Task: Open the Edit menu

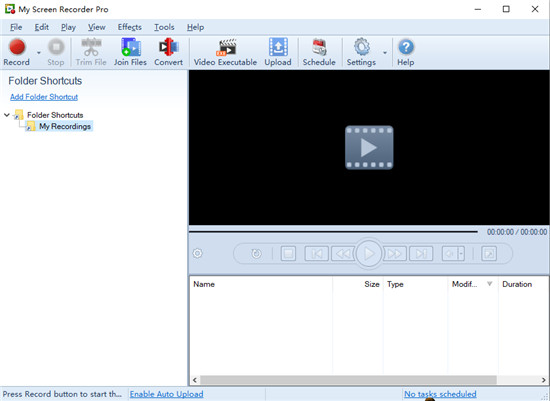Action: tap(41, 27)
